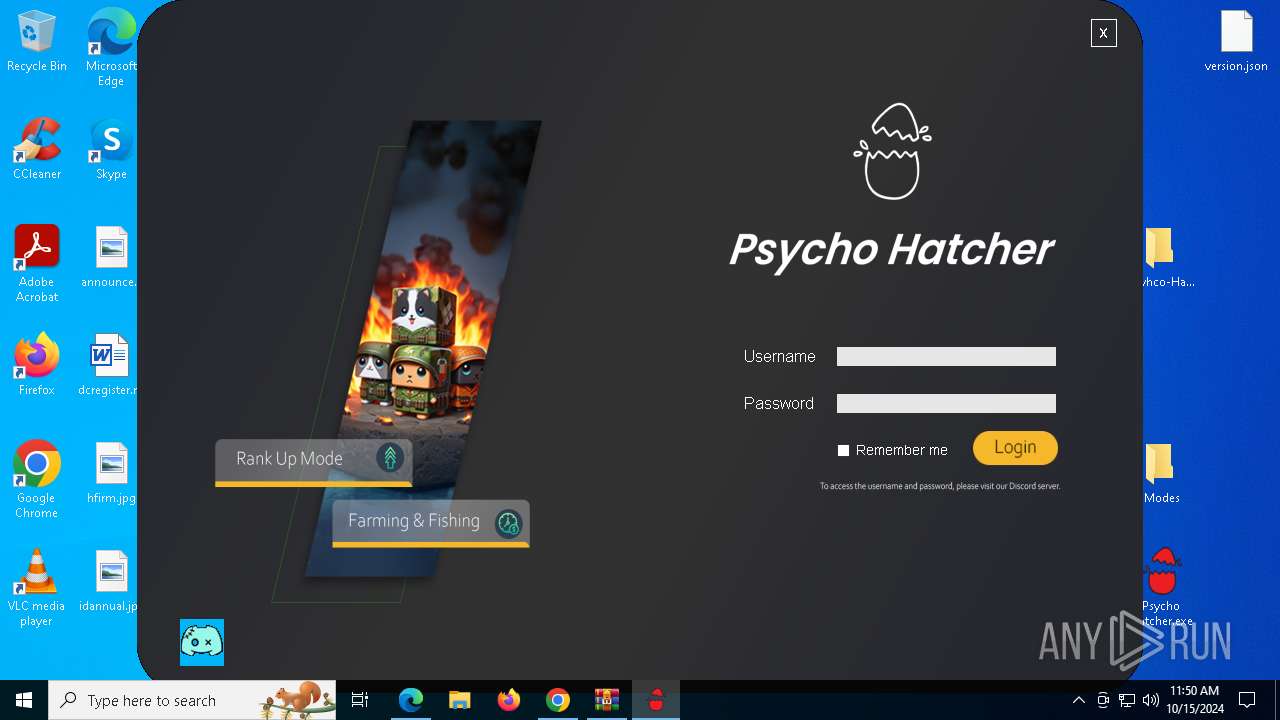The width and height of the screenshot is (1280, 720).
Task: Click the taskbar search box
Action: pos(192,700)
